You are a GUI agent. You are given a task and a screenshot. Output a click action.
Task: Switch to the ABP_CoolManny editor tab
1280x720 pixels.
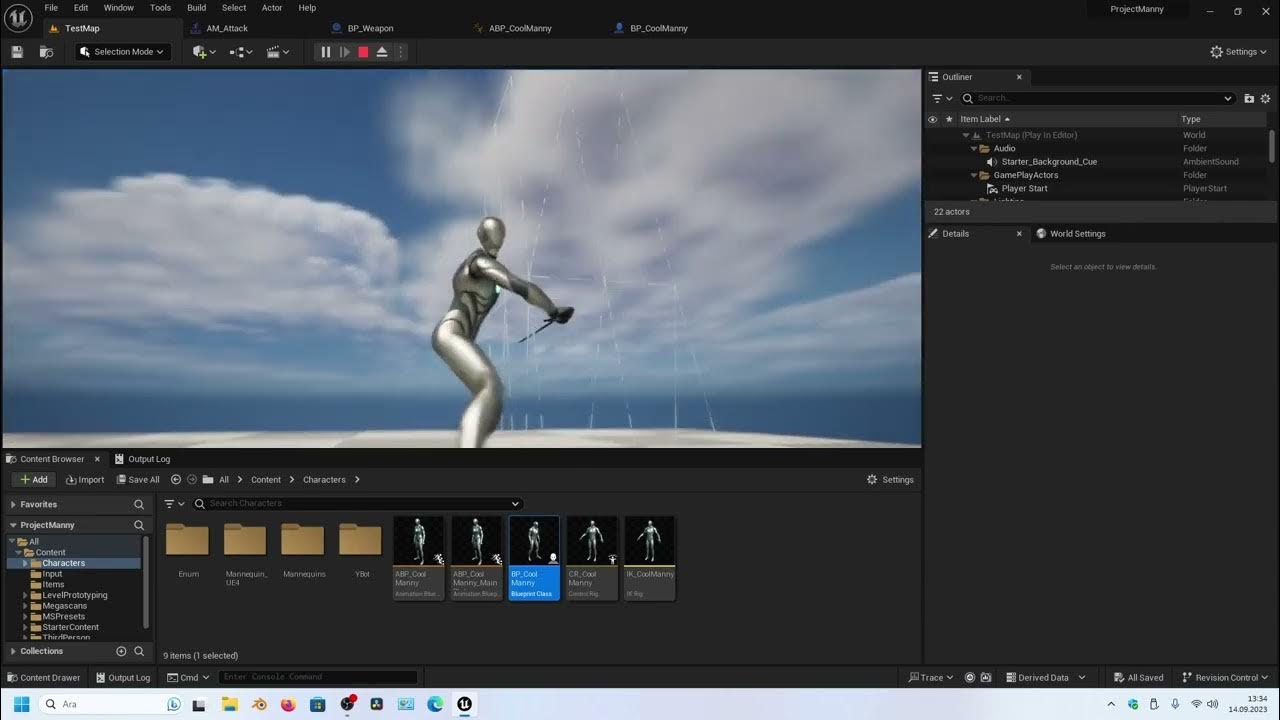520,28
